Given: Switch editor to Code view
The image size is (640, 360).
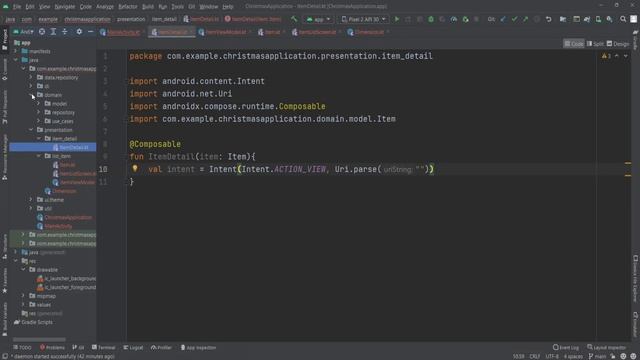Looking at the screenshot, I should tap(574, 44).
